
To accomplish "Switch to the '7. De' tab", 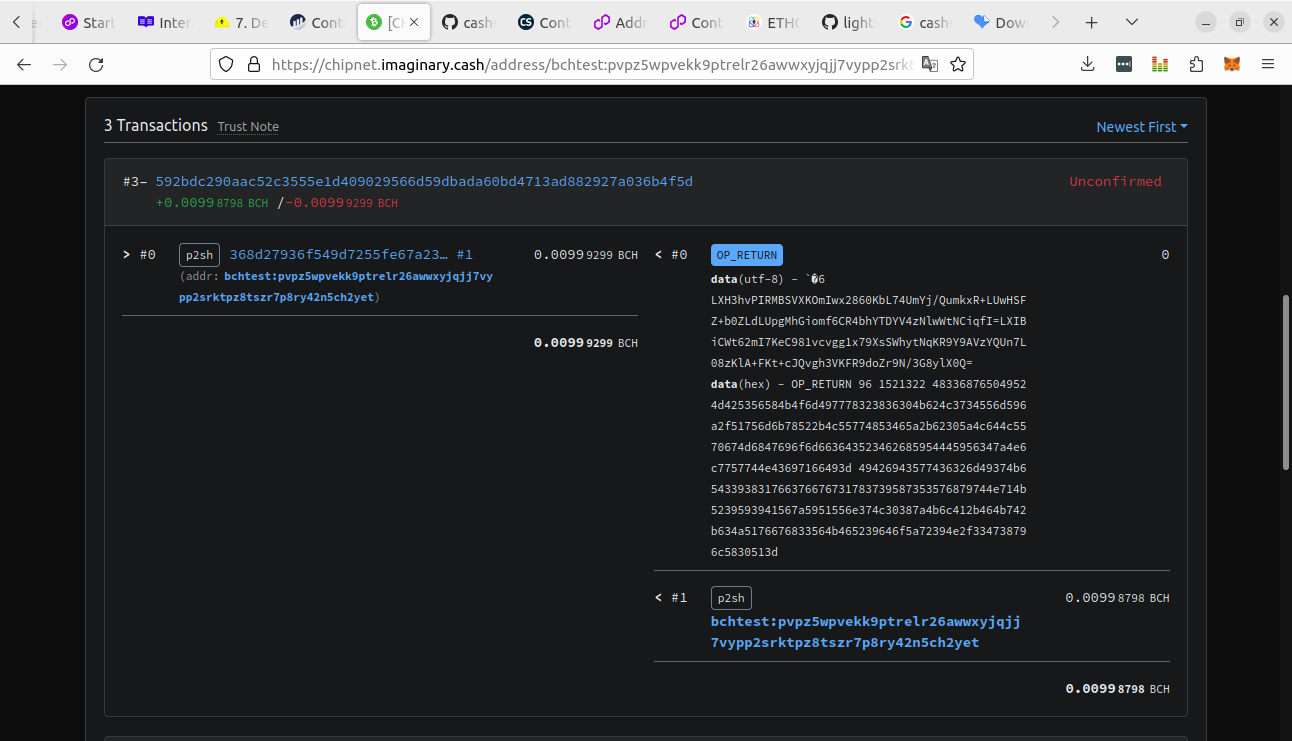I will [241, 22].
